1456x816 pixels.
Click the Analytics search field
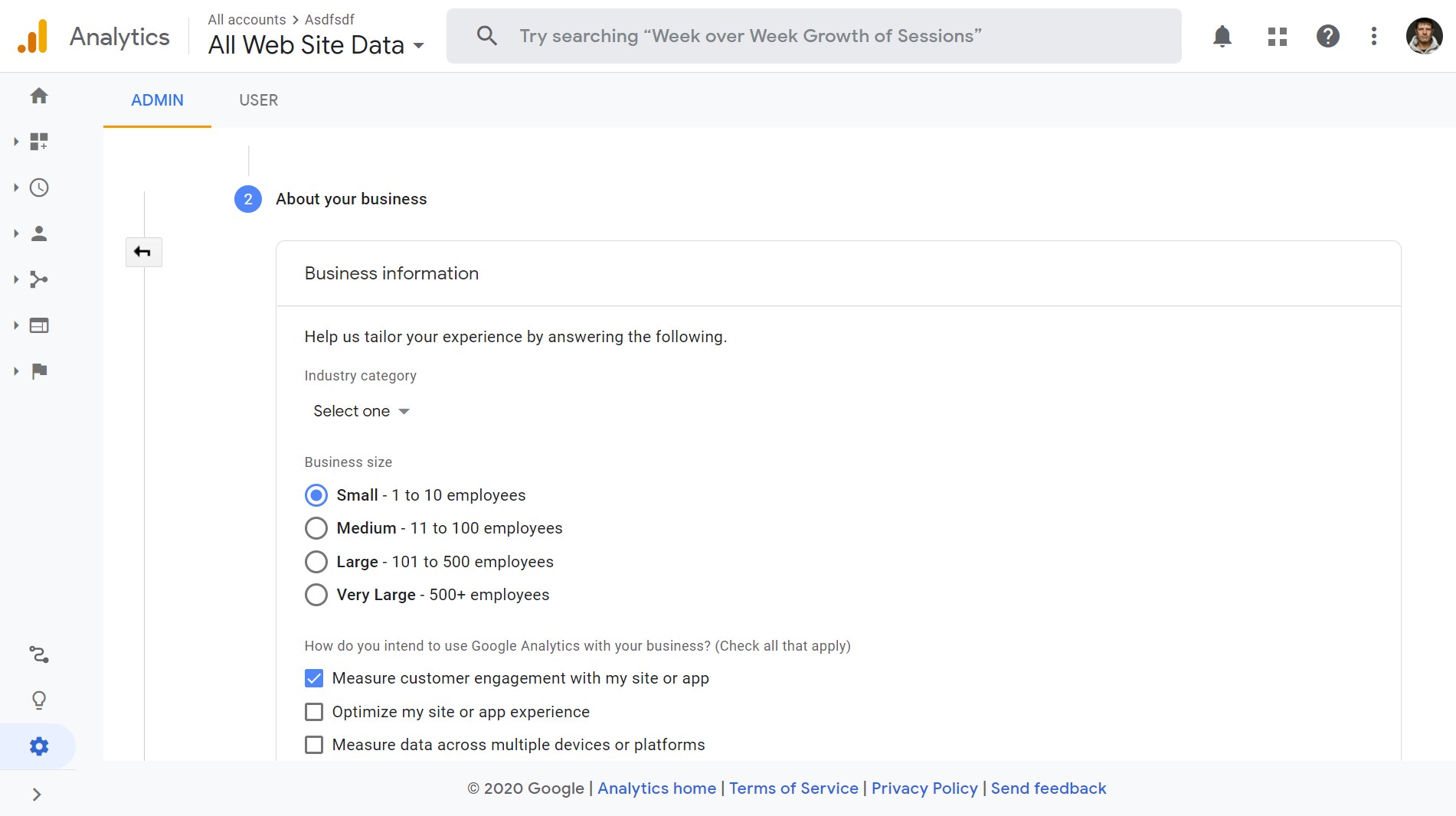point(813,36)
